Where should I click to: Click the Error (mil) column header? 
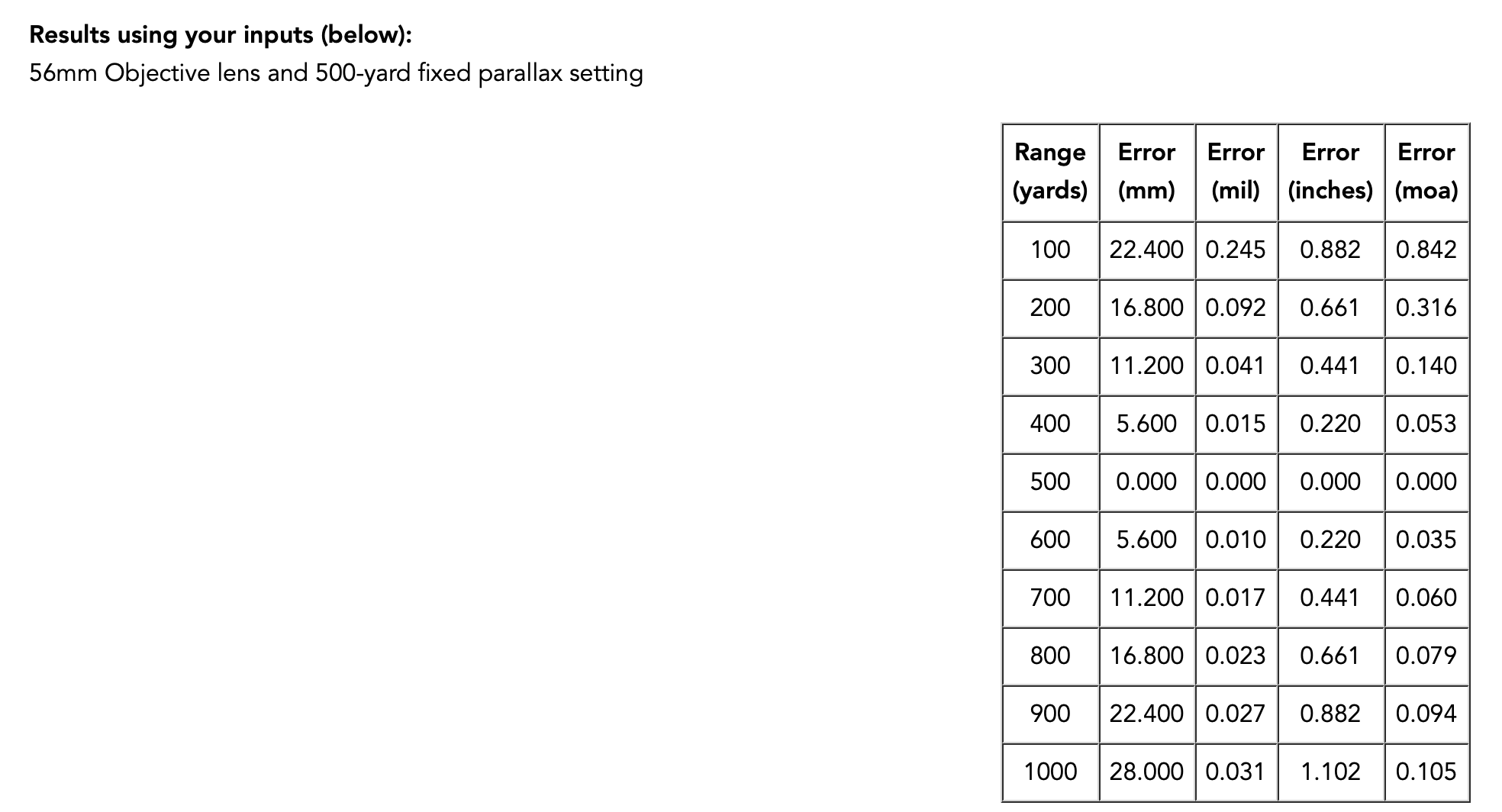pos(1236,171)
